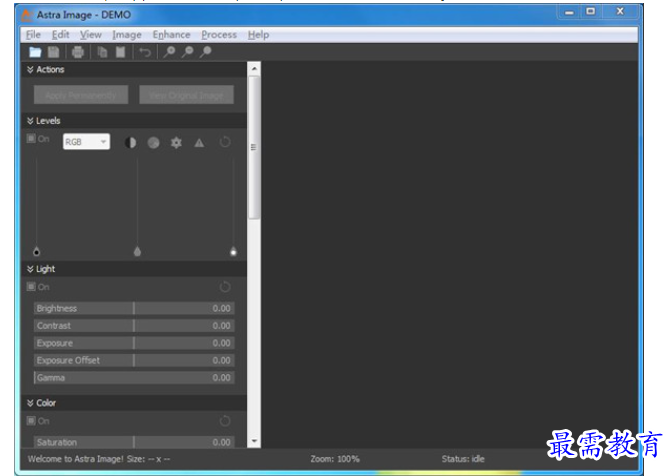Collapse the Levels panel section
Screen dimensions: 671x476
[30, 121]
